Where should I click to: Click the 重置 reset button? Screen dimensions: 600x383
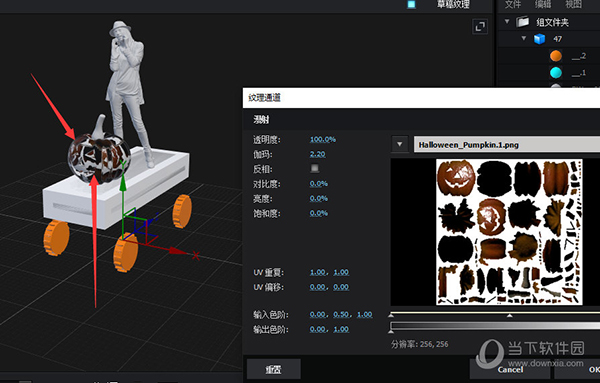pyautogui.click(x=274, y=369)
